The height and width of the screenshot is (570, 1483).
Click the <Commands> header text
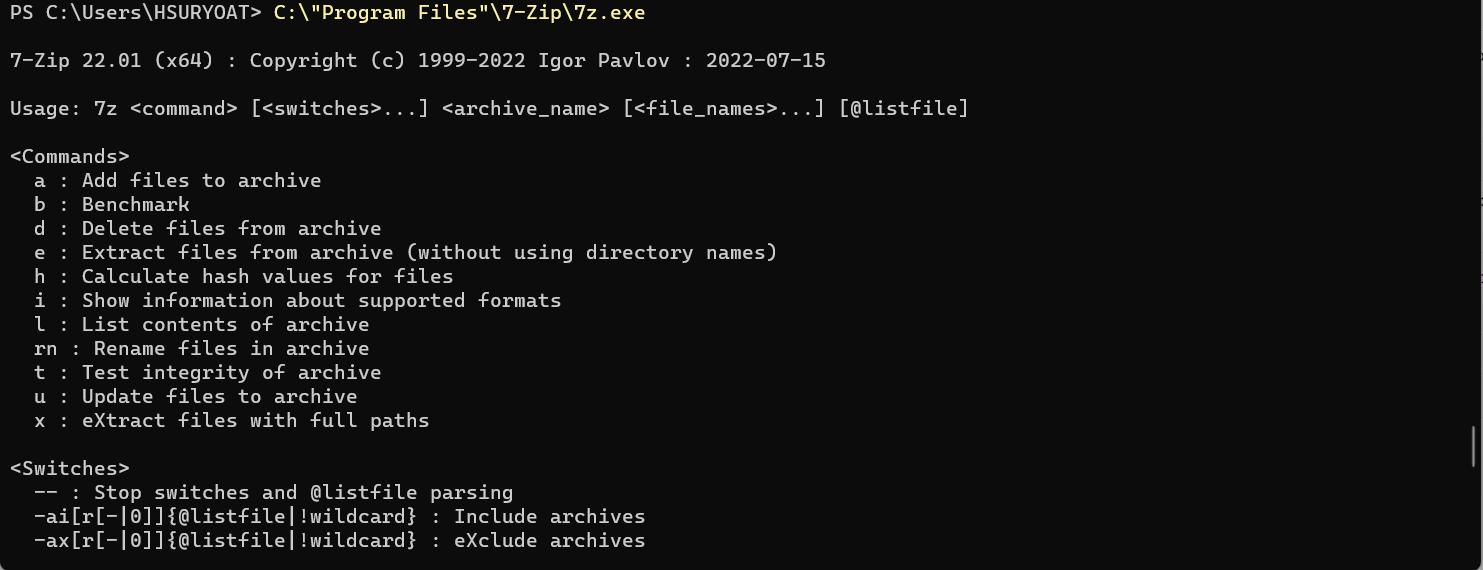pyautogui.click(x=70, y=156)
